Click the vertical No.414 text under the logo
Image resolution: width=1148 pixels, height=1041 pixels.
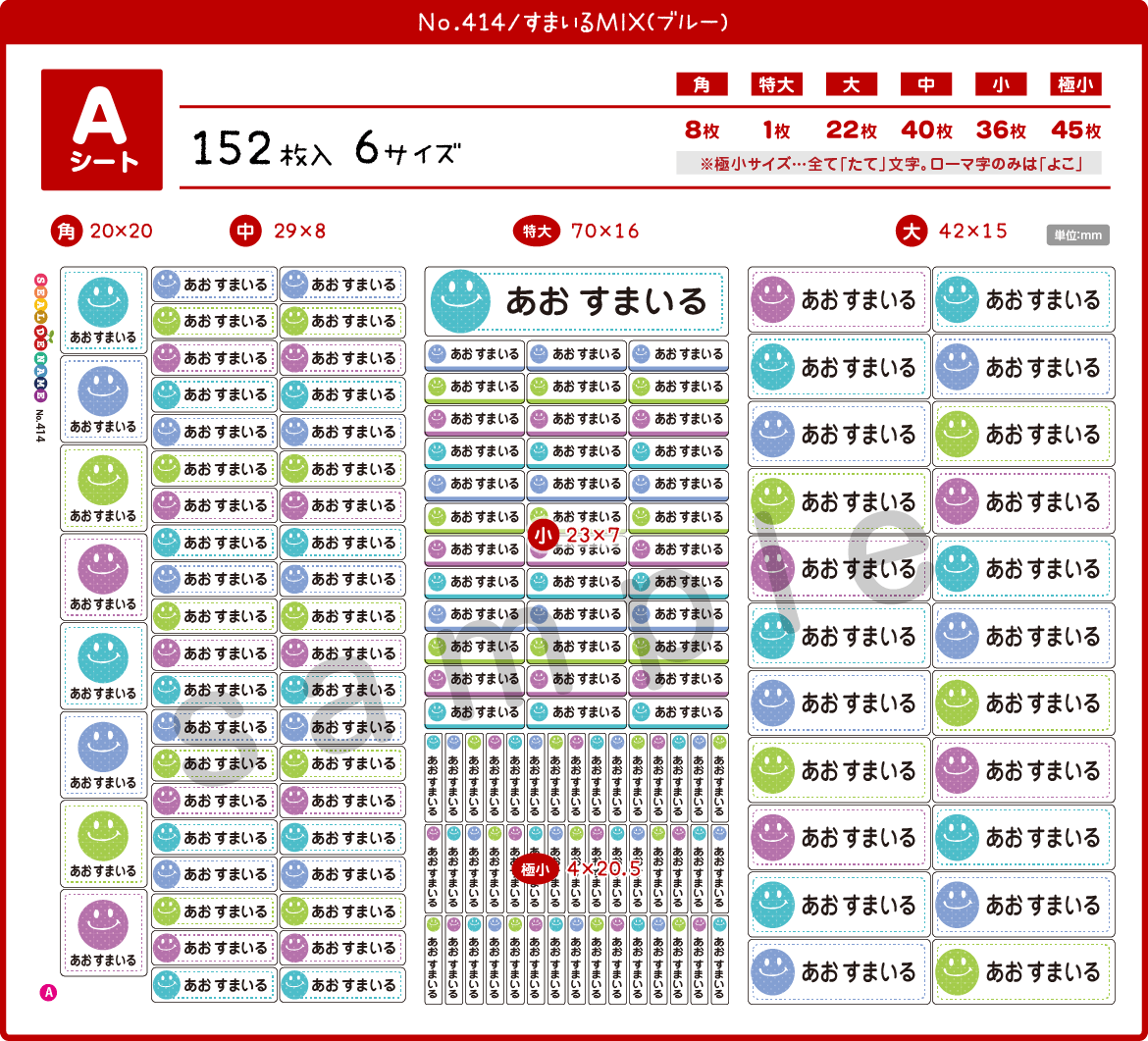[x=40, y=426]
